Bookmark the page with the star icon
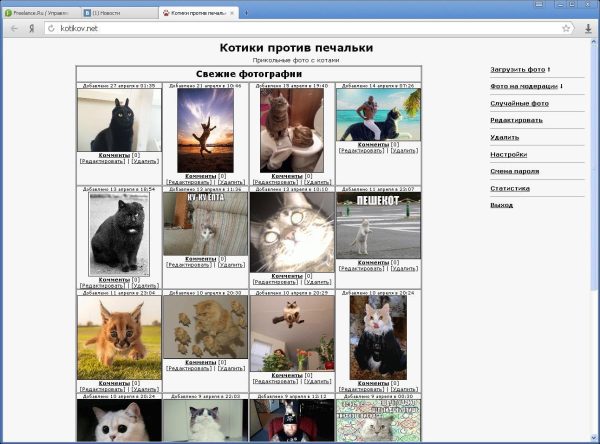 pyautogui.click(x=566, y=28)
